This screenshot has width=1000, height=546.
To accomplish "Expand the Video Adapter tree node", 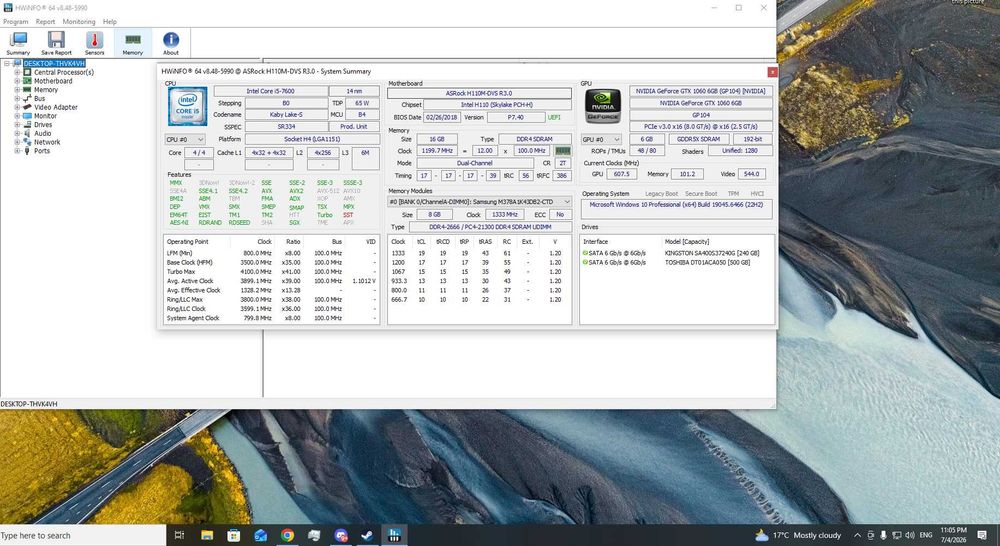I will tap(17, 107).
